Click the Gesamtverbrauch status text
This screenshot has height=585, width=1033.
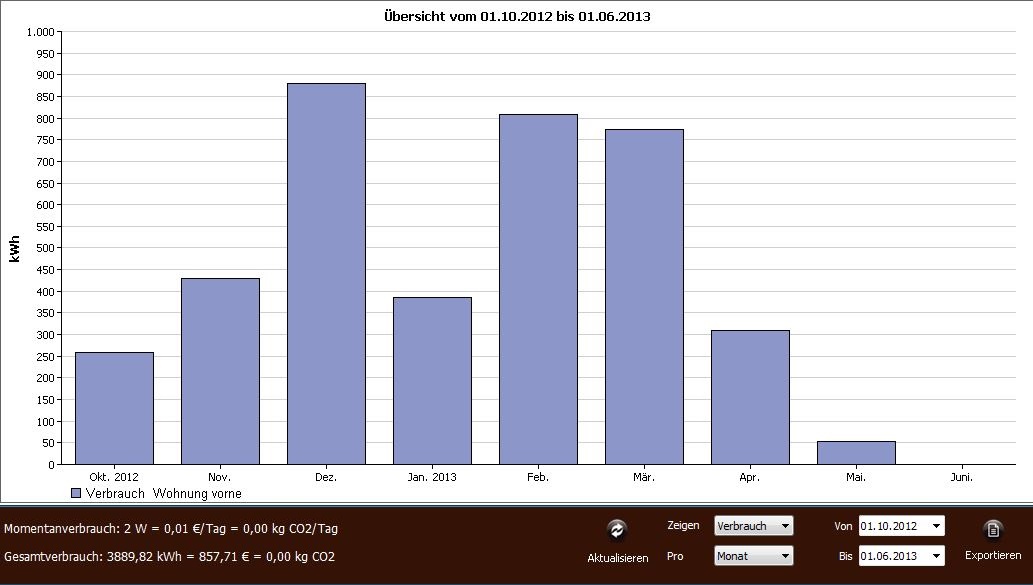pos(168,556)
